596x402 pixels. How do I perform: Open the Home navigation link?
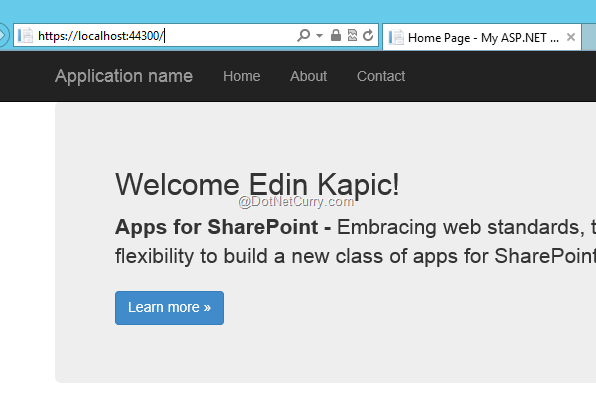pyautogui.click(x=242, y=76)
